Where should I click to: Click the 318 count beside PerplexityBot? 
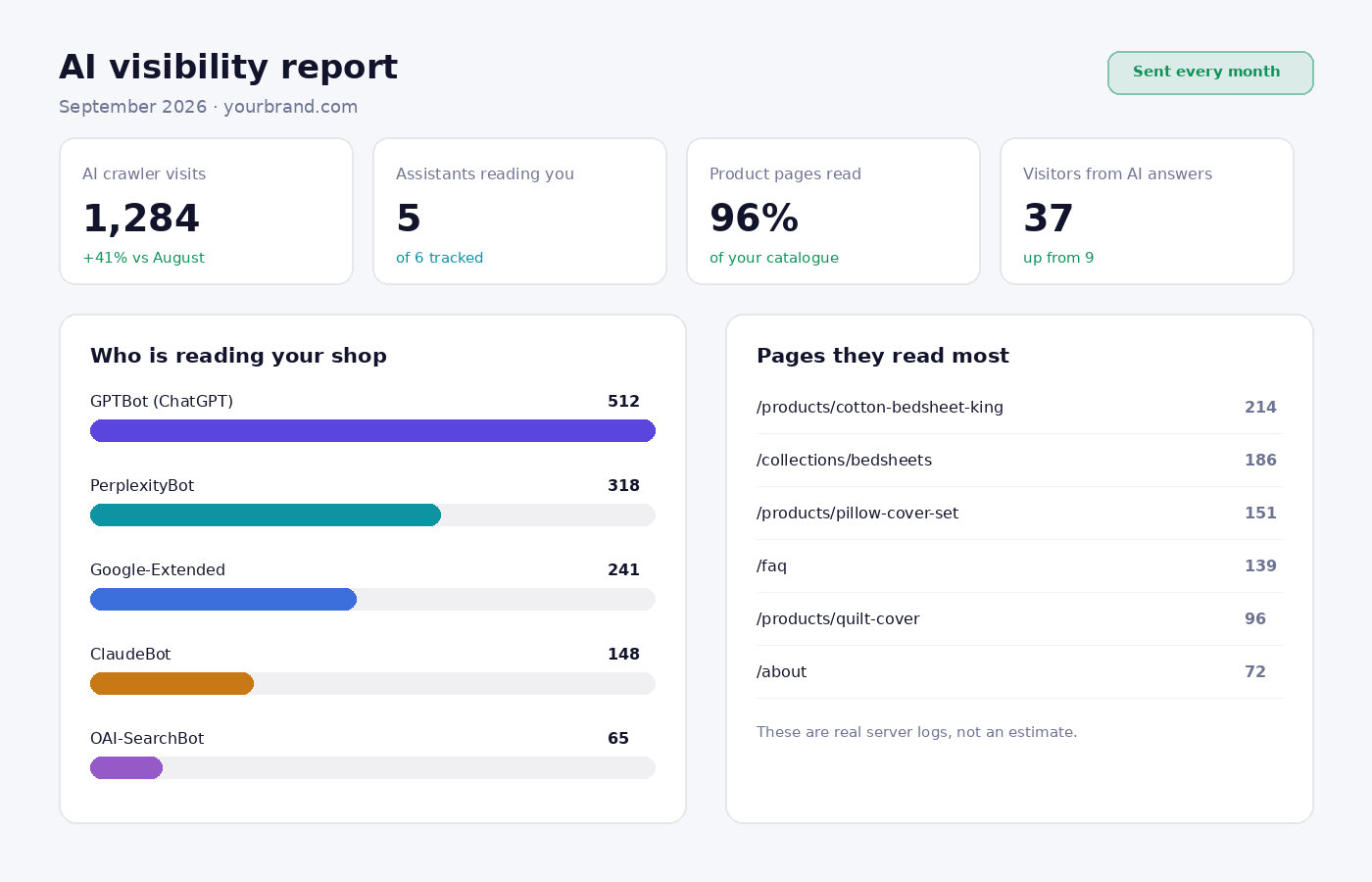coord(623,486)
